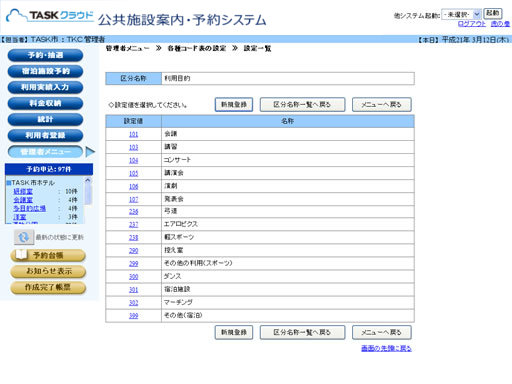Open the 他システム起動 dropdown
The height and width of the screenshot is (384, 512).
[x=461, y=14]
